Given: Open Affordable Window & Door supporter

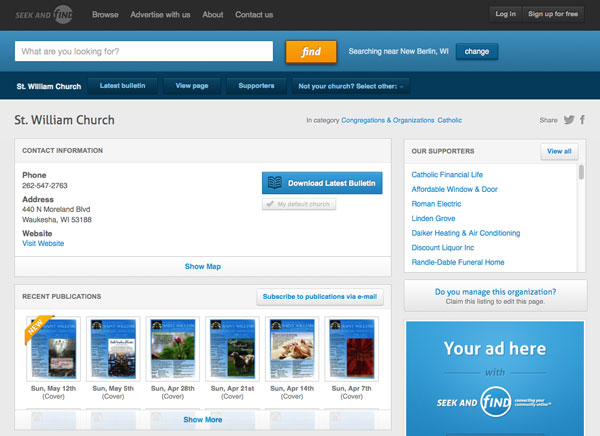Looking at the screenshot, I should coord(454,189).
